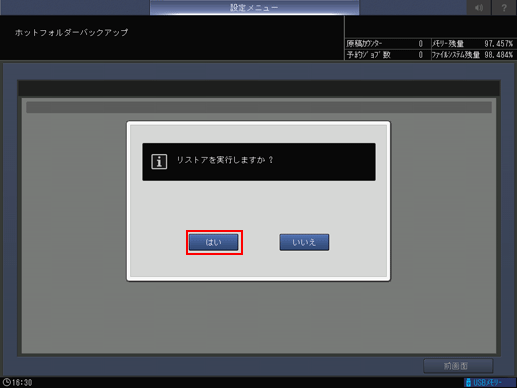Select the リストアを実行しますか？ message text

(225, 160)
